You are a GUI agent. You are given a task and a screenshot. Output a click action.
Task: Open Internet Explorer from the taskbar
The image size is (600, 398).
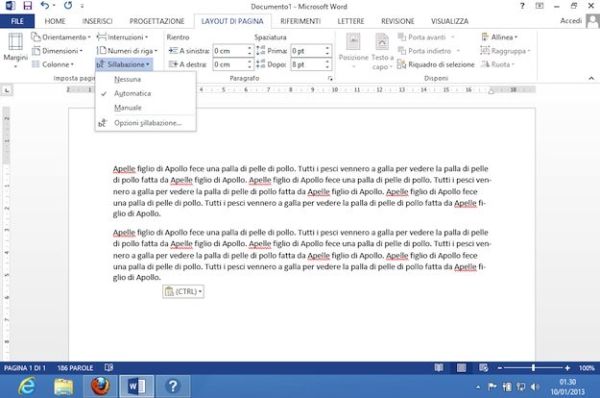[27, 386]
